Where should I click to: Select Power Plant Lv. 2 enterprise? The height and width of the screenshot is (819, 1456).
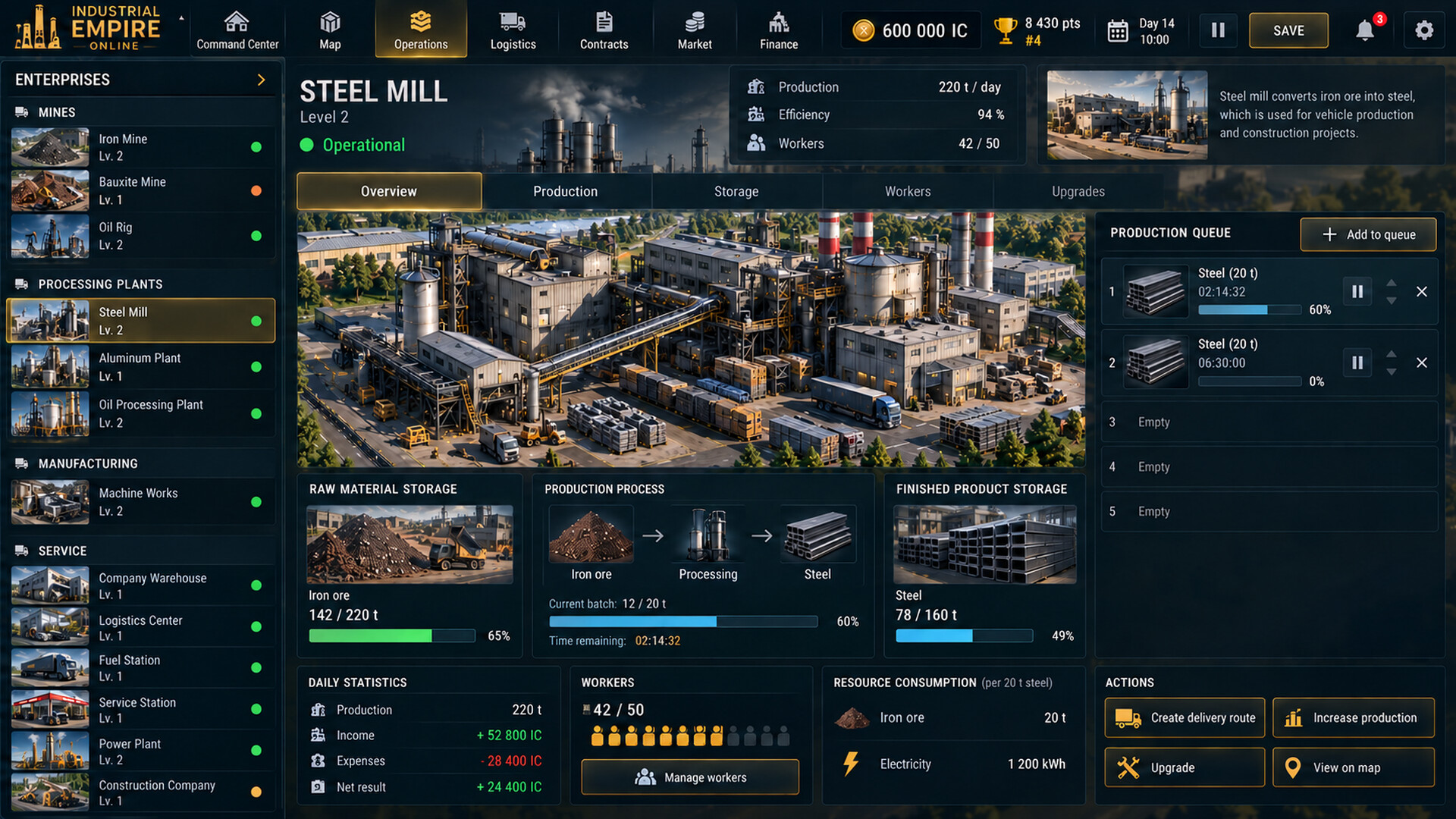tap(141, 751)
